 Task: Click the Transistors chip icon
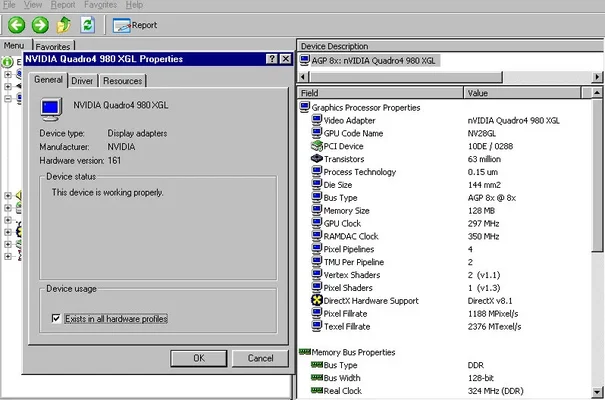(x=317, y=159)
